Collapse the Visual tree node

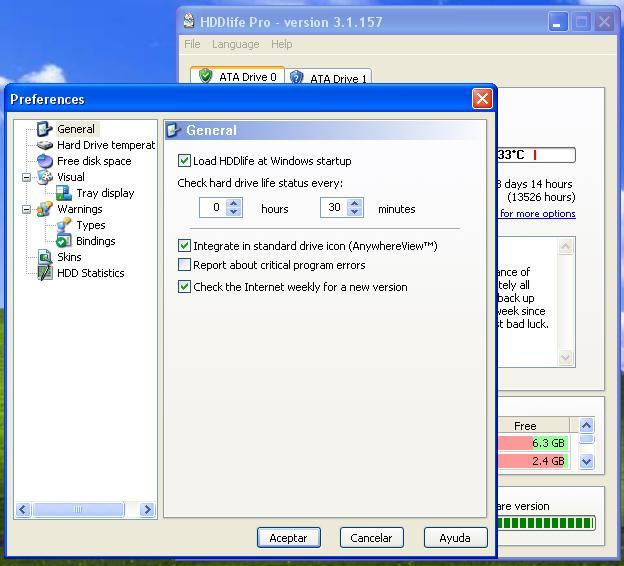[26, 177]
